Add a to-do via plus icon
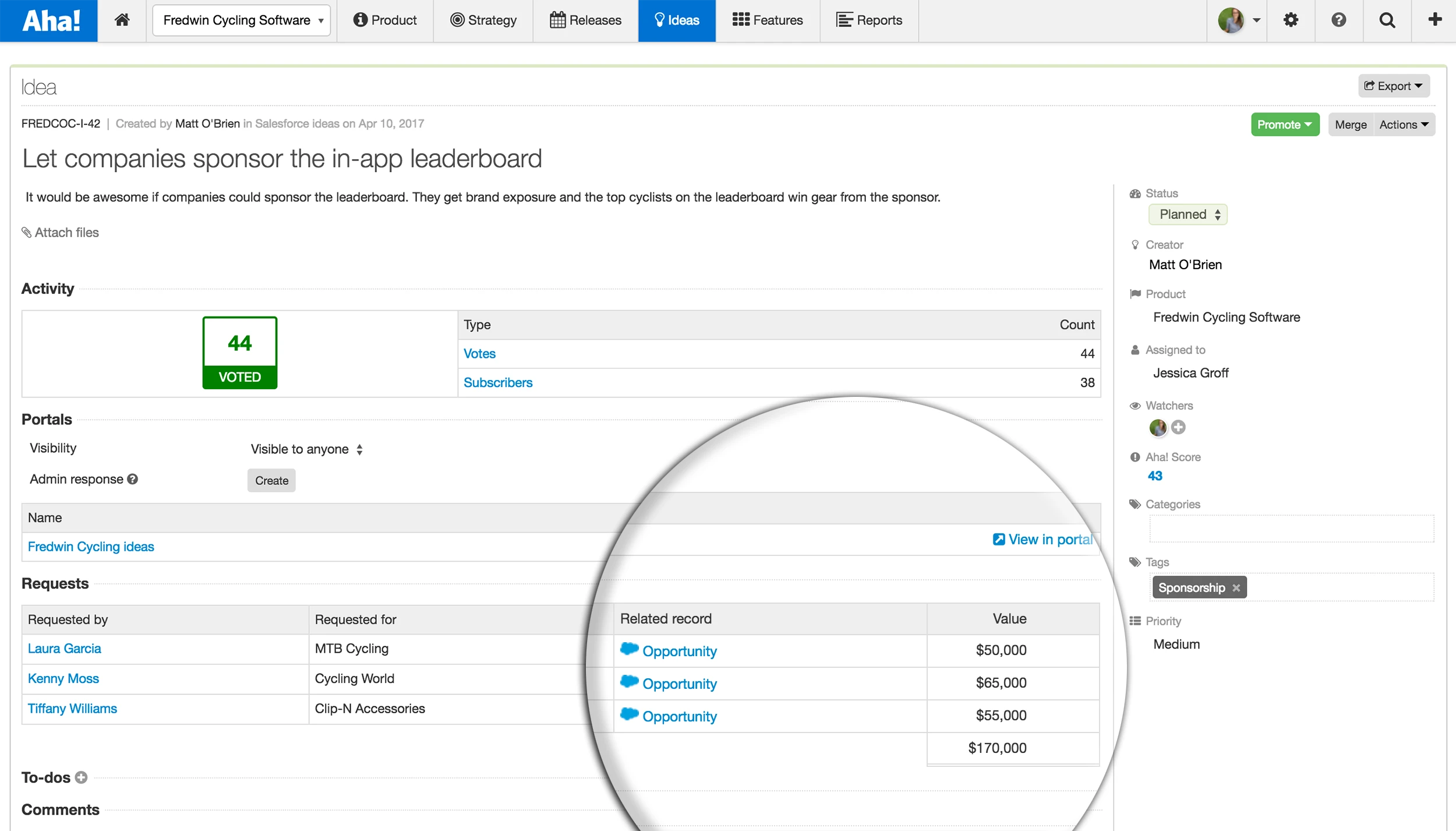 [82, 777]
